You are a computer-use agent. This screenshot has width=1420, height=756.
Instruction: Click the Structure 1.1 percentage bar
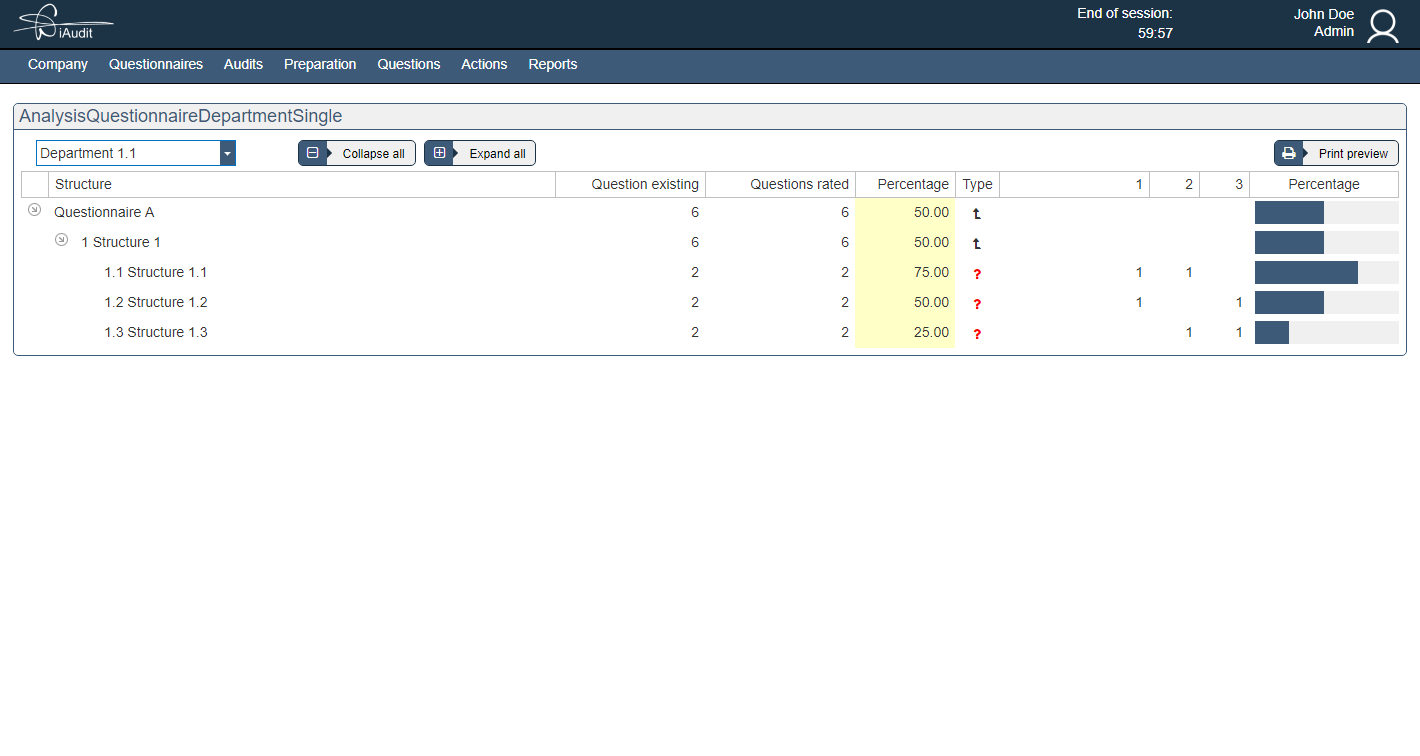1326,273
